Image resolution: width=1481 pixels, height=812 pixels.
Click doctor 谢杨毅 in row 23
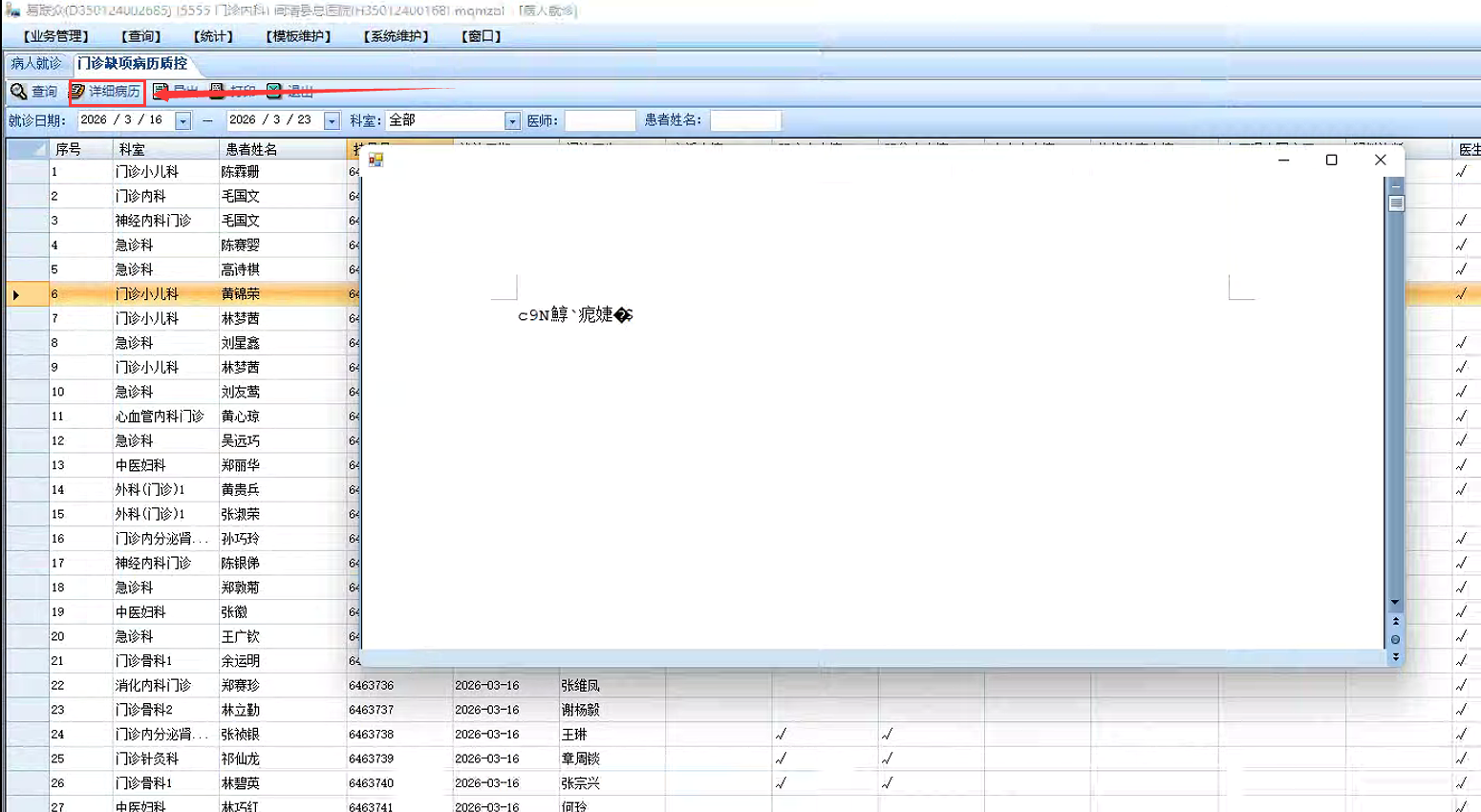tap(581, 711)
